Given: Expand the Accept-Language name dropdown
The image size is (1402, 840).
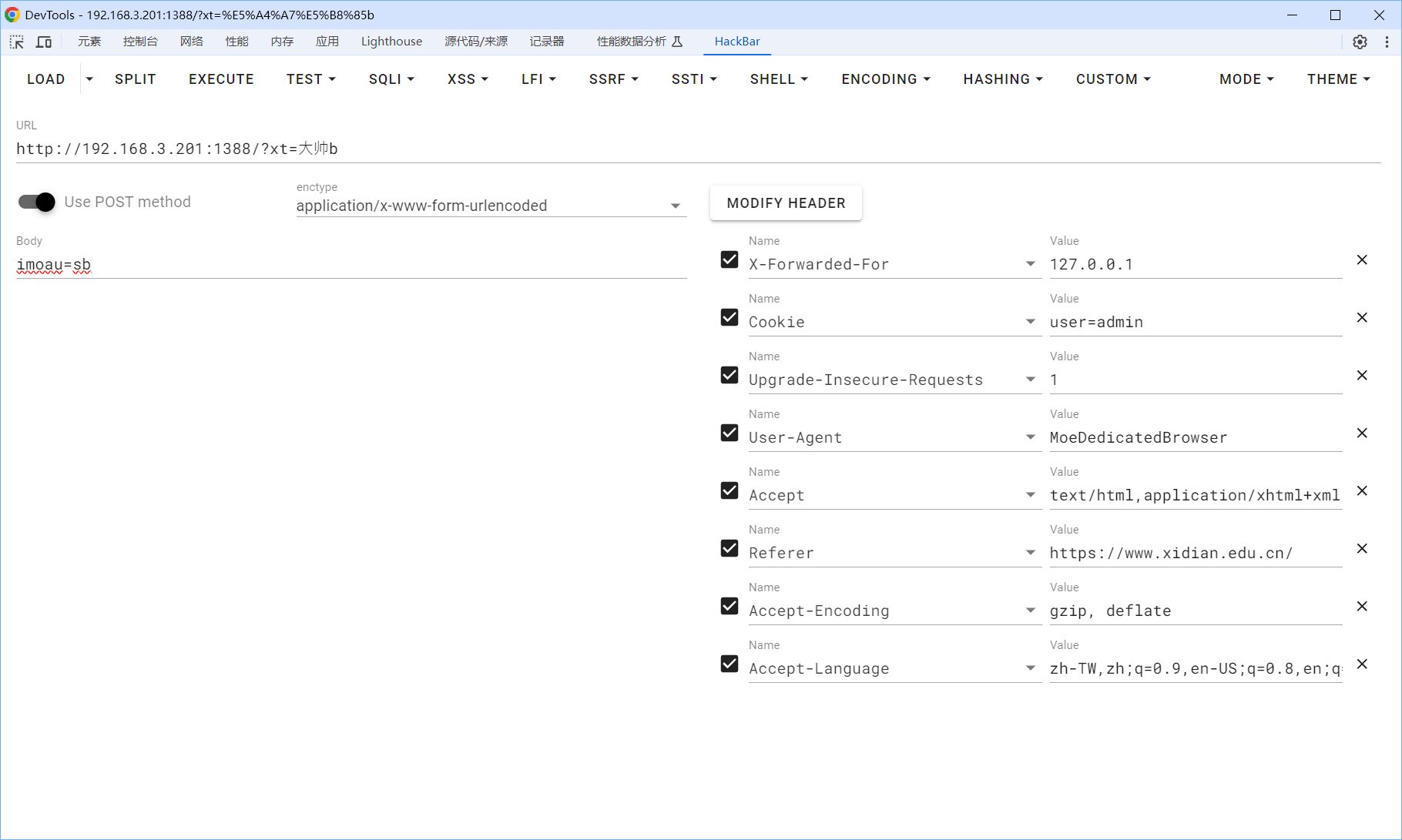Looking at the screenshot, I should coord(1031,668).
